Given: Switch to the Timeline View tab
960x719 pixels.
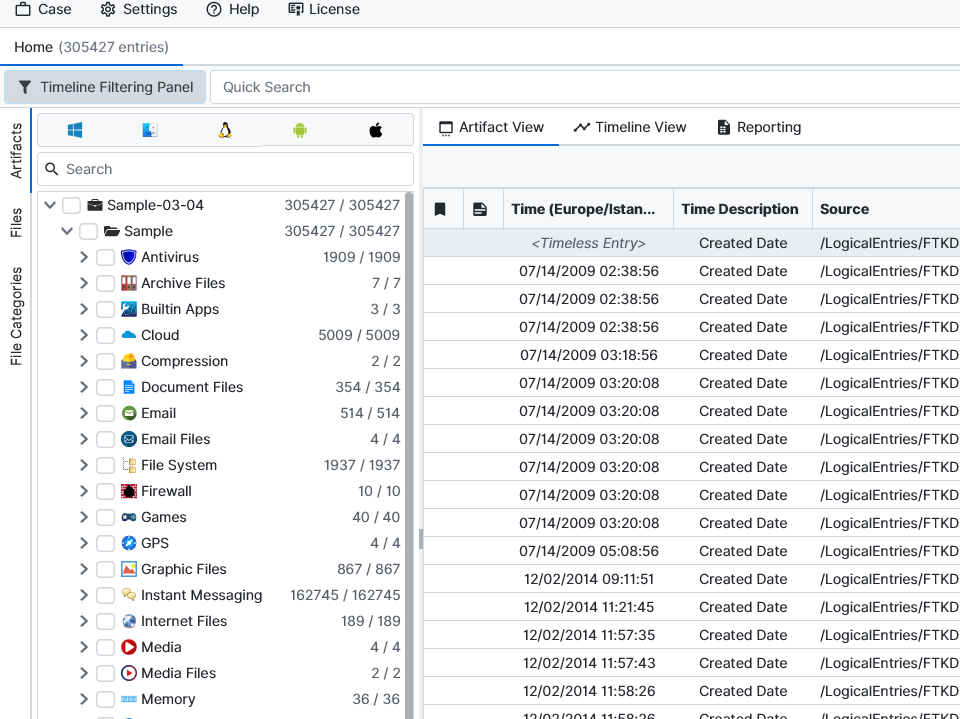Looking at the screenshot, I should click(630, 127).
